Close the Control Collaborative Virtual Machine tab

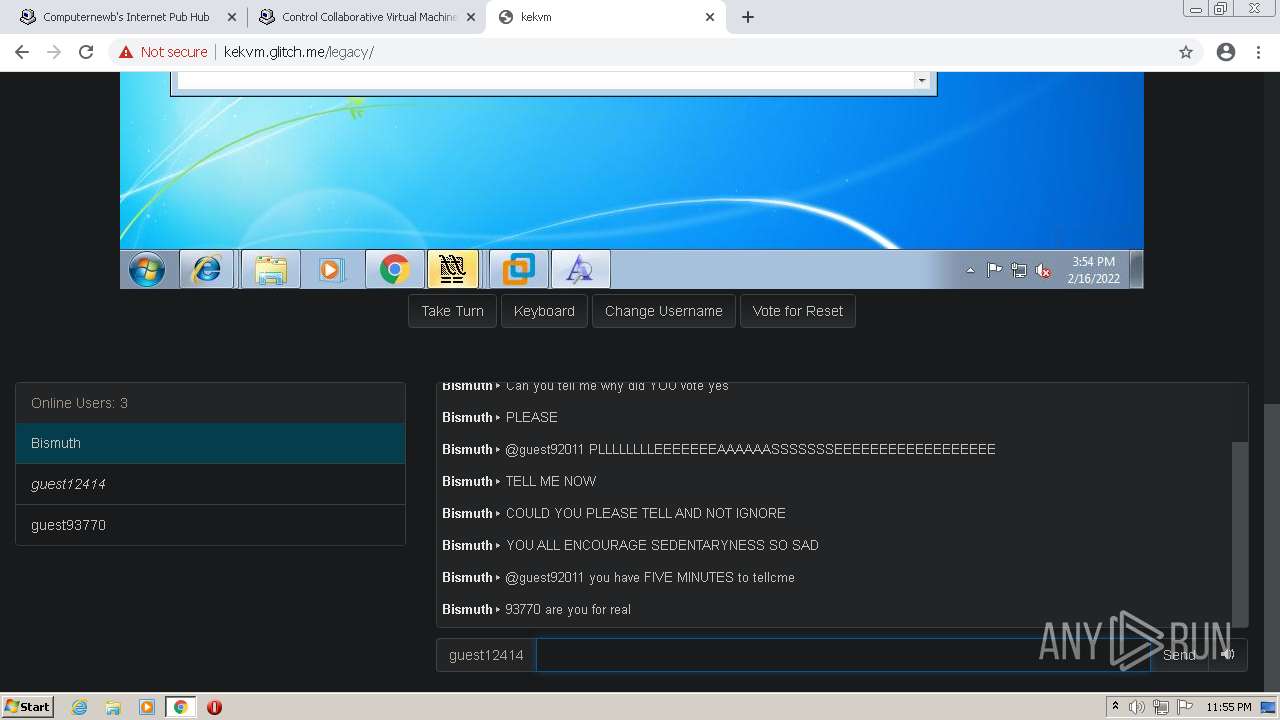point(470,17)
